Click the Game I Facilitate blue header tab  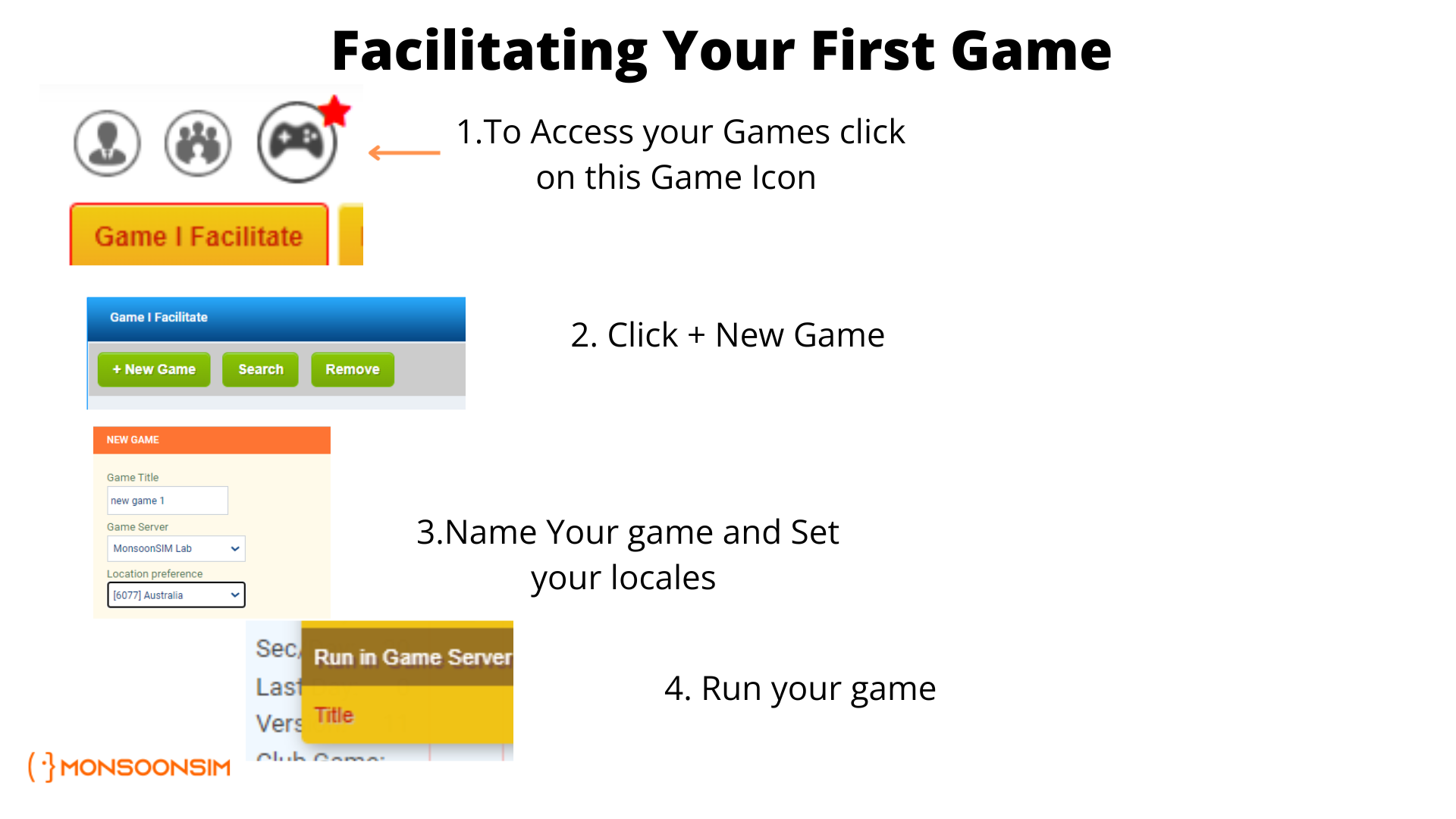tap(275, 317)
